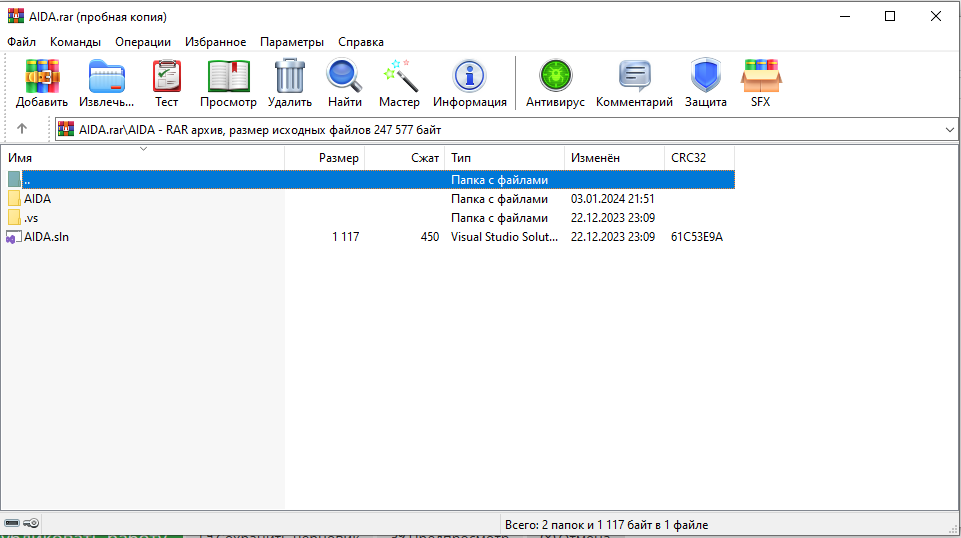This screenshot has height=538, width=961.
Task: Open the Комментарий toolbar icon
Action: pyautogui.click(x=634, y=77)
